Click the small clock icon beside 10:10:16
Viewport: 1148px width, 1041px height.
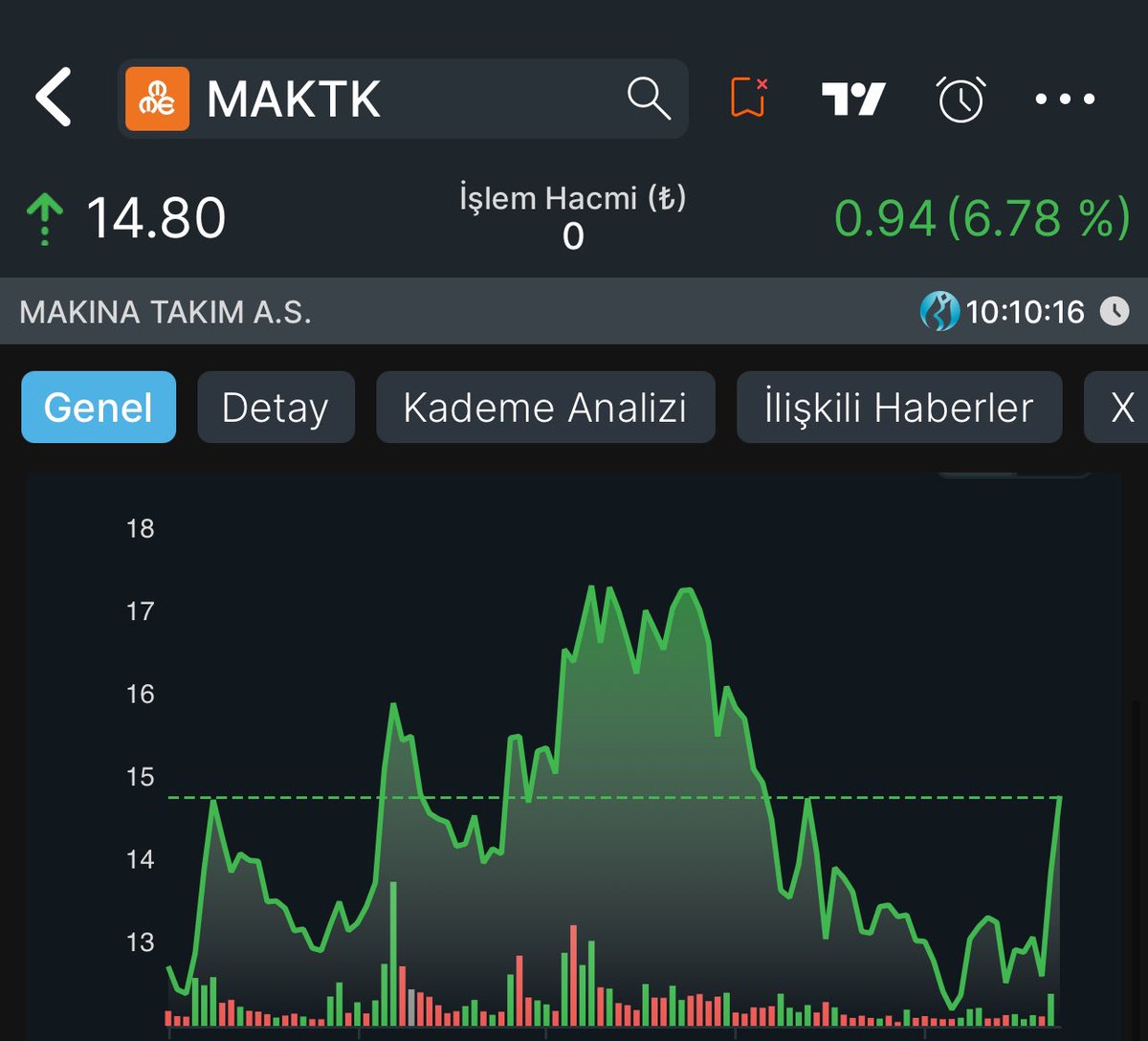click(x=1115, y=311)
